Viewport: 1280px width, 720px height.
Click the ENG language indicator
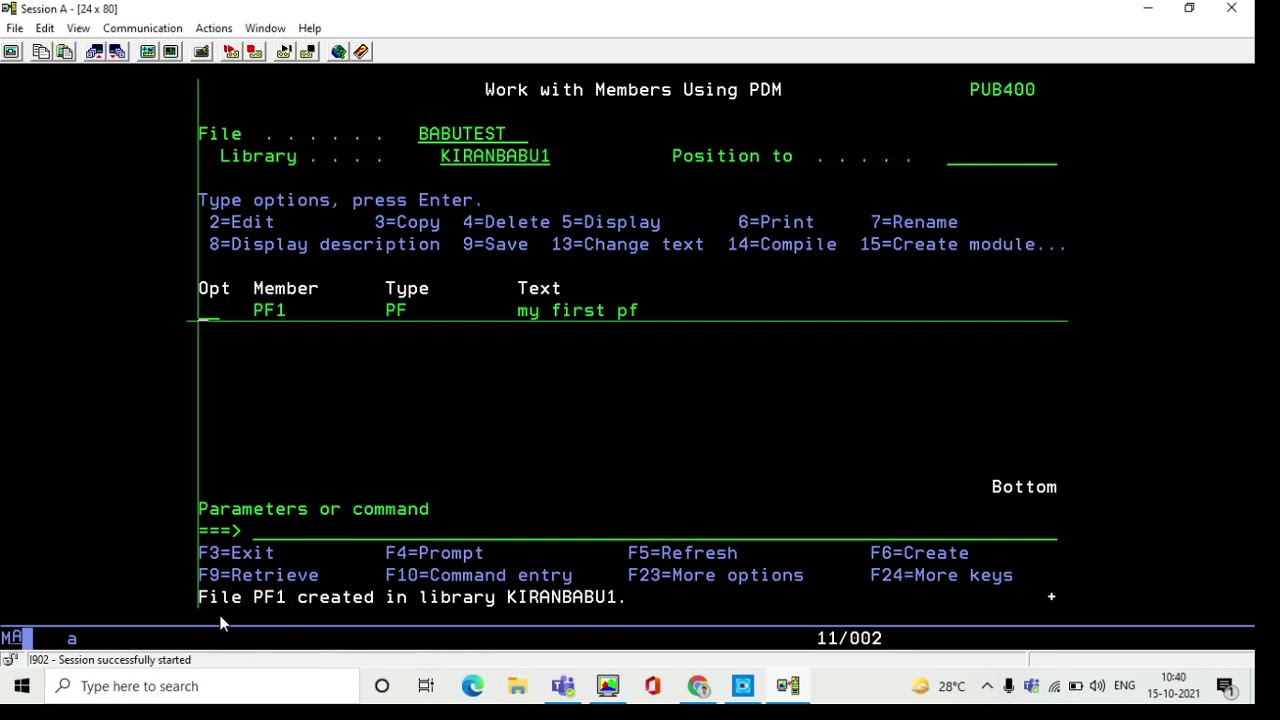(1125, 686)
